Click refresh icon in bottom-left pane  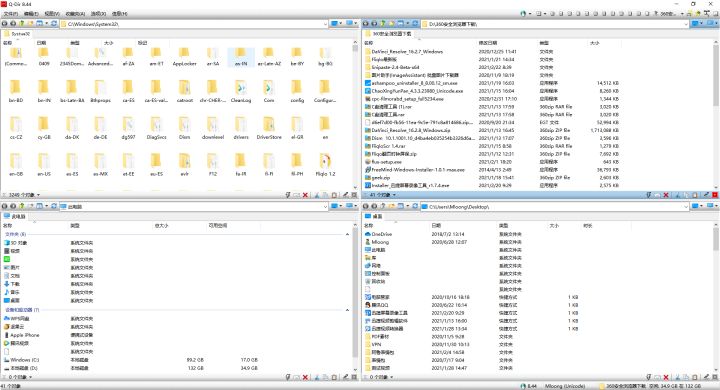[x=54, y=206]
